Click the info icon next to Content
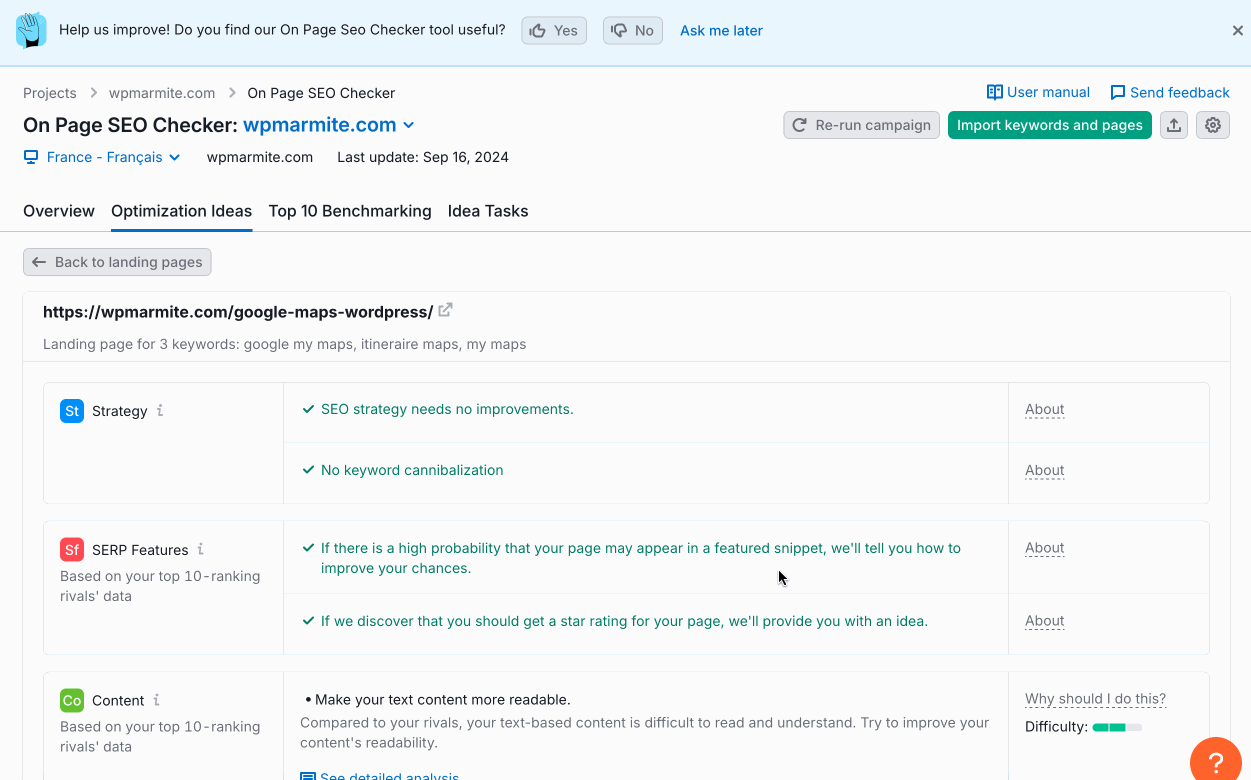The height and width of the screenshot is (780, 1251). (x=156, y=700)
